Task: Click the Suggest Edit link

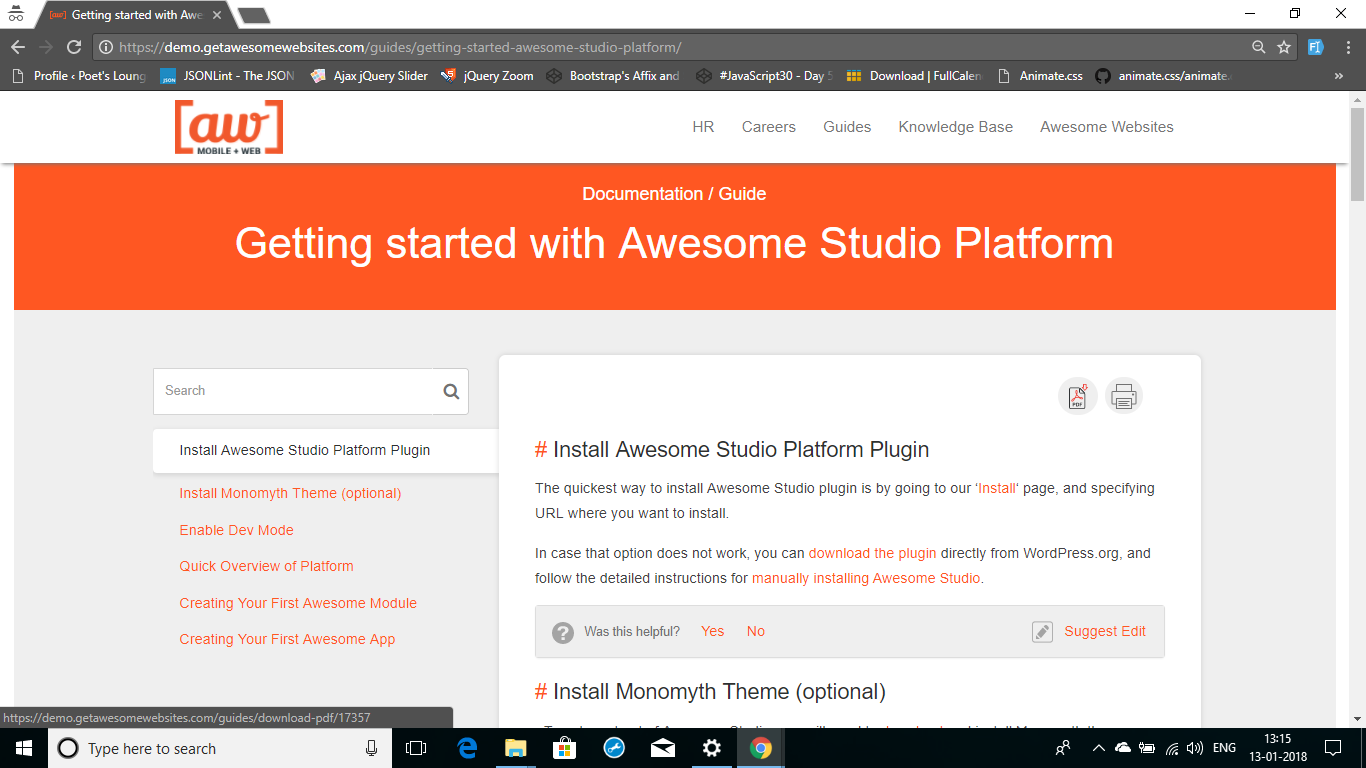Action: (1105, 631)
